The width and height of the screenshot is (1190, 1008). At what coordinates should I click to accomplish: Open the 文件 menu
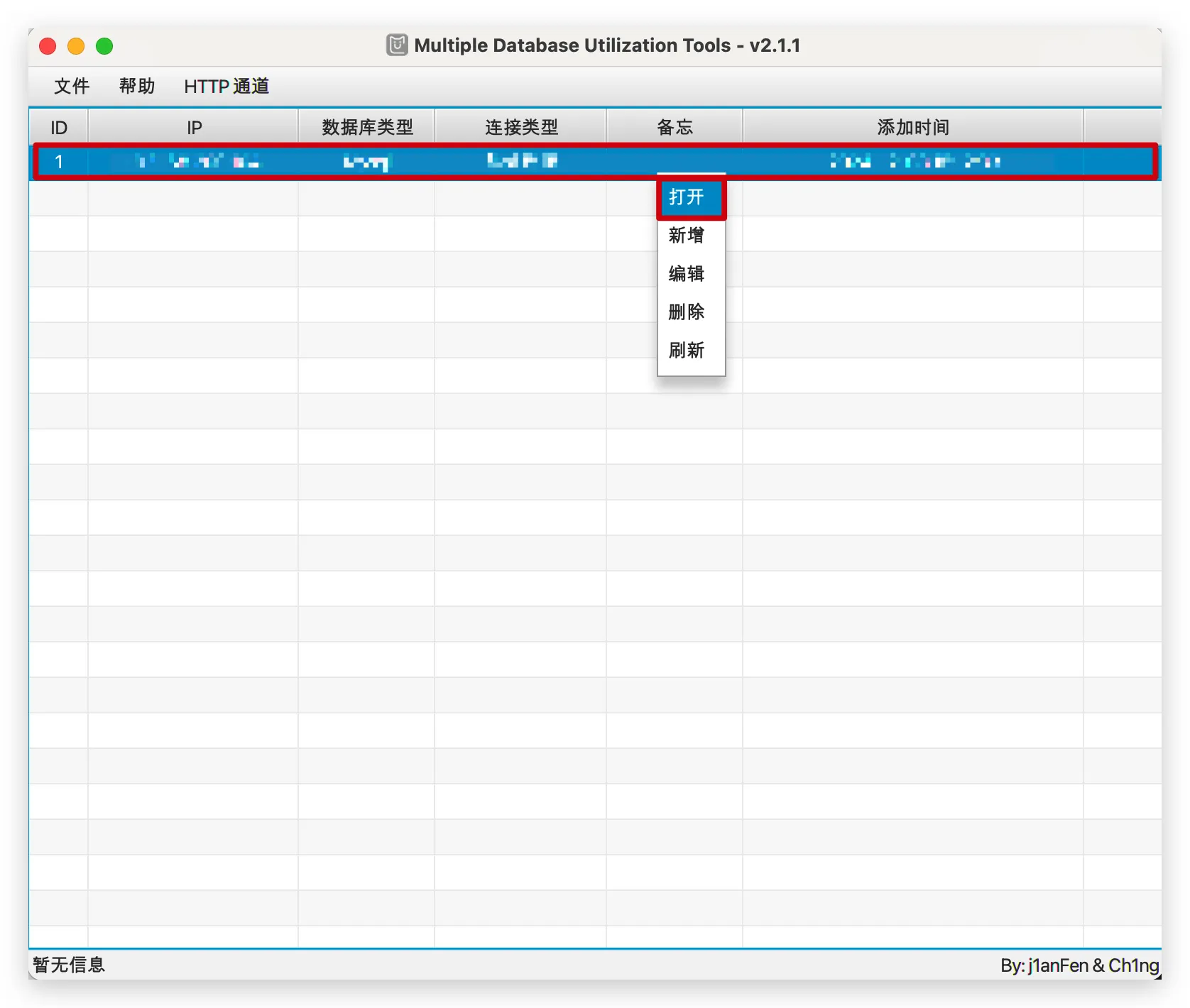[72, 87]
